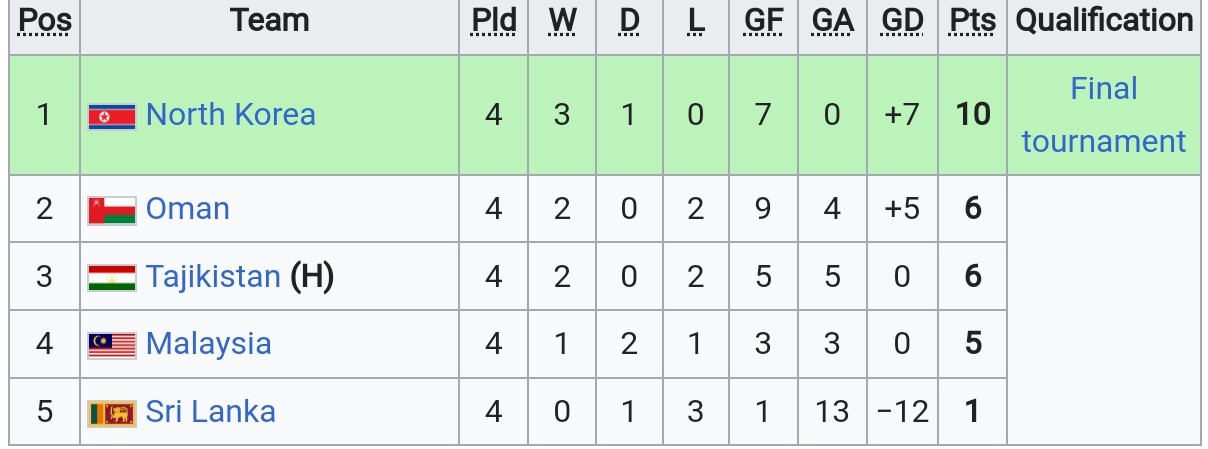Screen dimensions: 1208x449
Task: Click the L column header abbreviation
Action: [696, 21]
